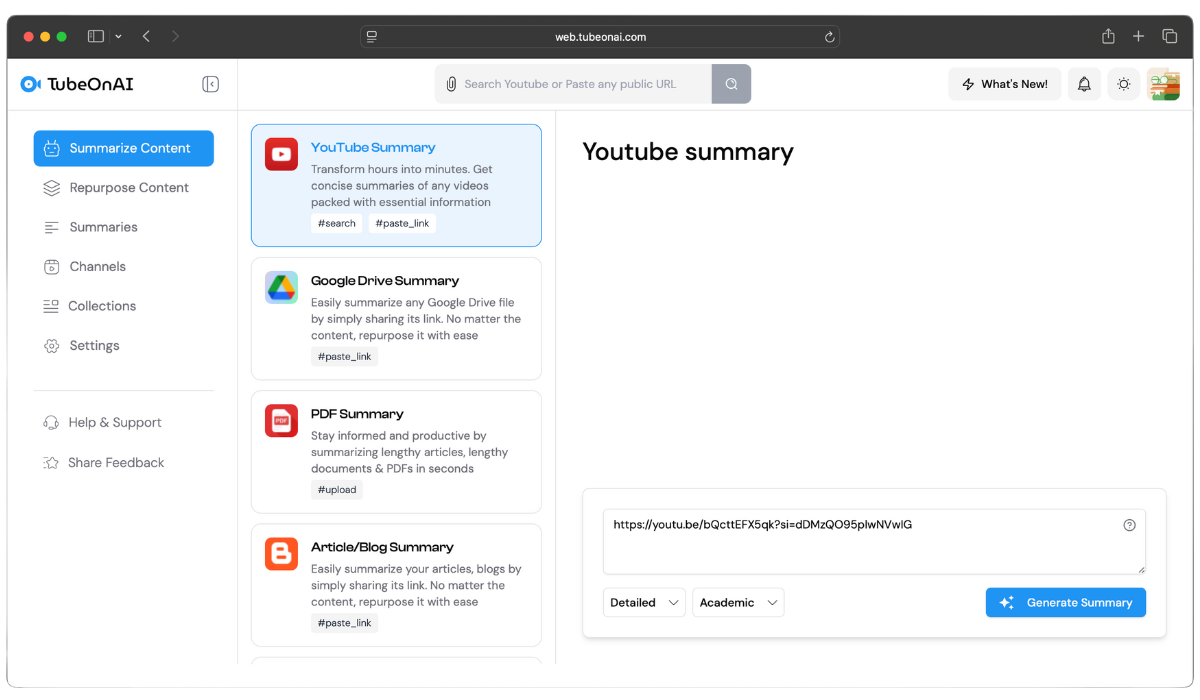Select the PDF Summary card title
Viewport: 1200px width, 700px height.
click(357, 414)
